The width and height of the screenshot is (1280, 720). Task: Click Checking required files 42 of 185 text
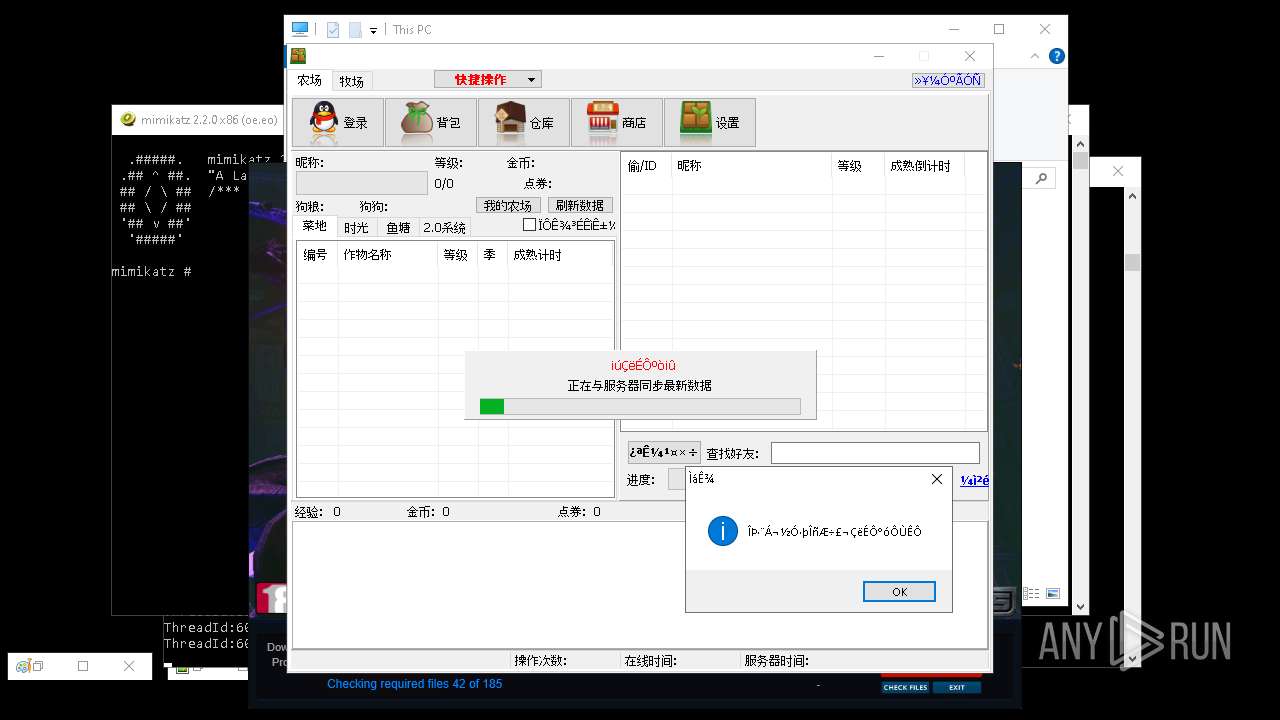tap(414, 684)
